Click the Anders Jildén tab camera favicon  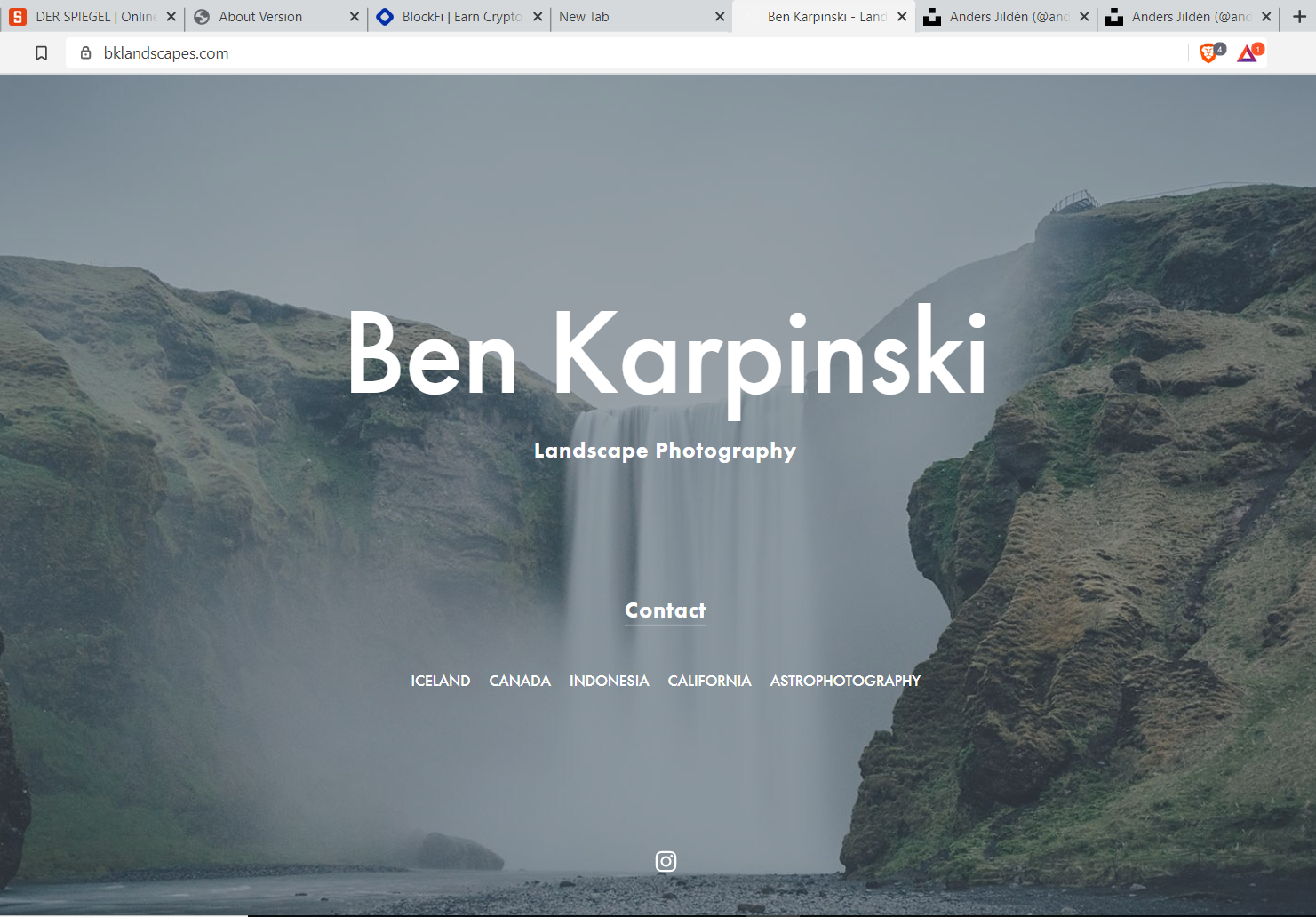pos(931,16)
